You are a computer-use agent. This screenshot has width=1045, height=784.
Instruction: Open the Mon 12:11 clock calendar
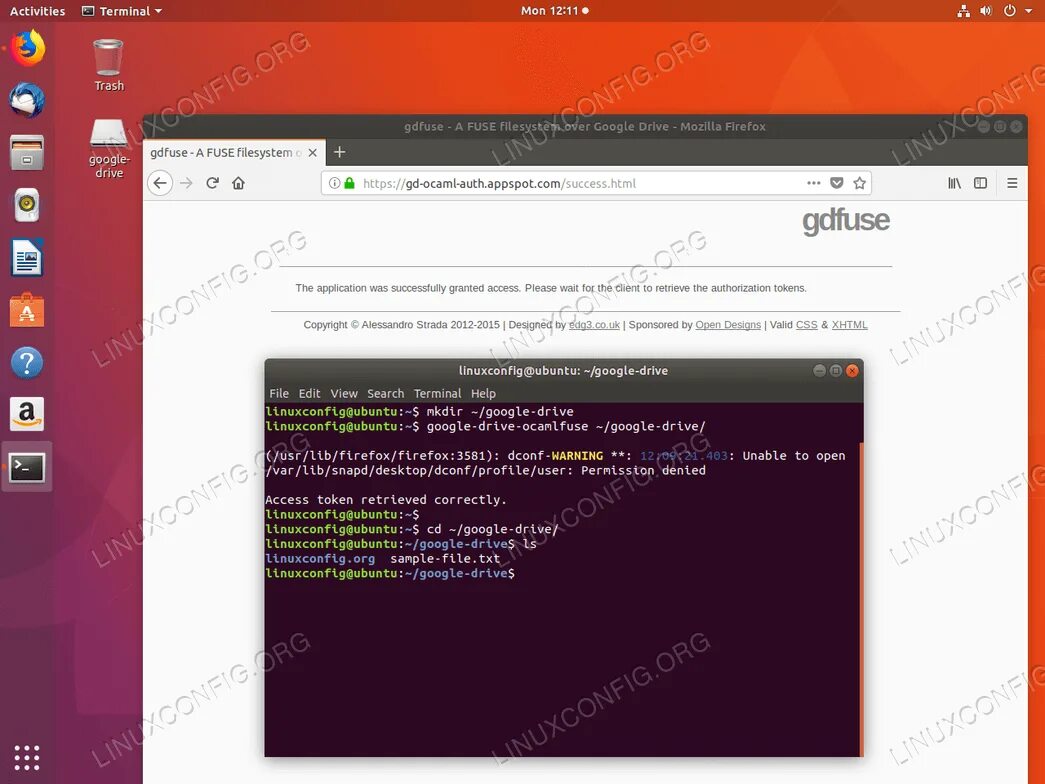click(x=554, y=11)
